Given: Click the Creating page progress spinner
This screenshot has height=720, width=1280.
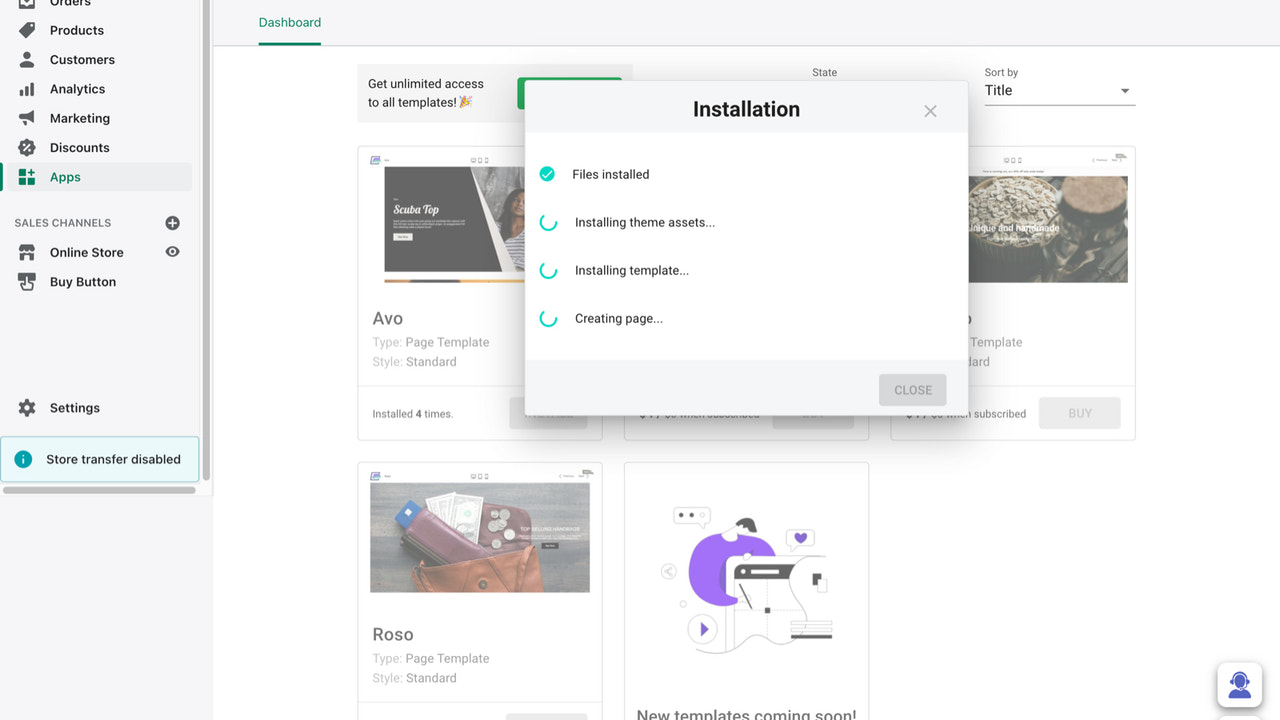Looking at the screenshot, I should [x=547, y=318].
